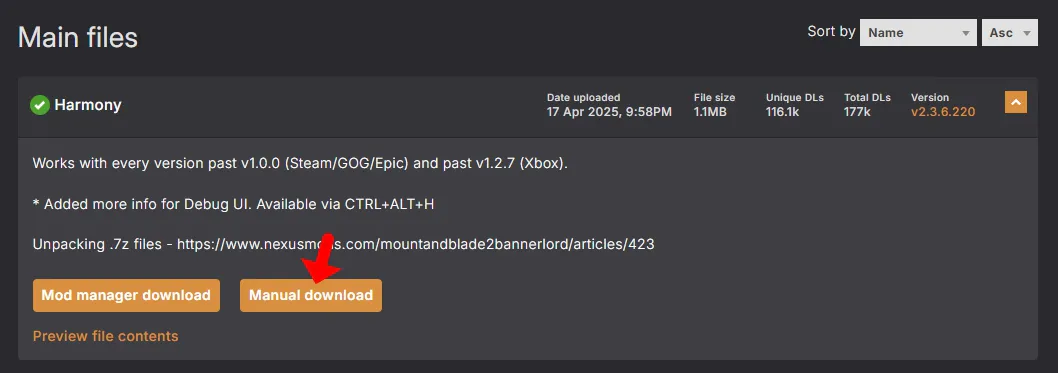Open the Sort by Name dropdown
This screenshot has height=373, width=1058.
[x=918, y=32]
